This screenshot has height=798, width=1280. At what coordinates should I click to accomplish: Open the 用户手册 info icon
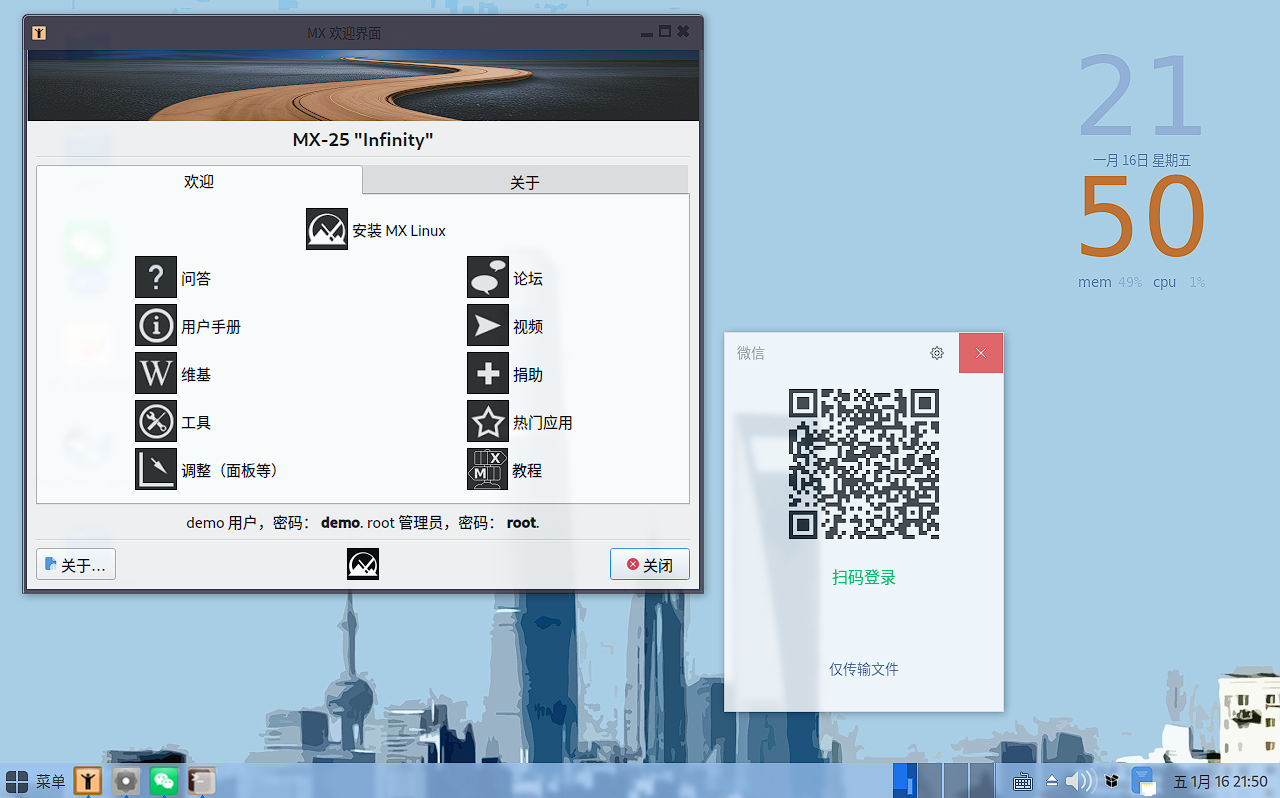click(156, 325)
